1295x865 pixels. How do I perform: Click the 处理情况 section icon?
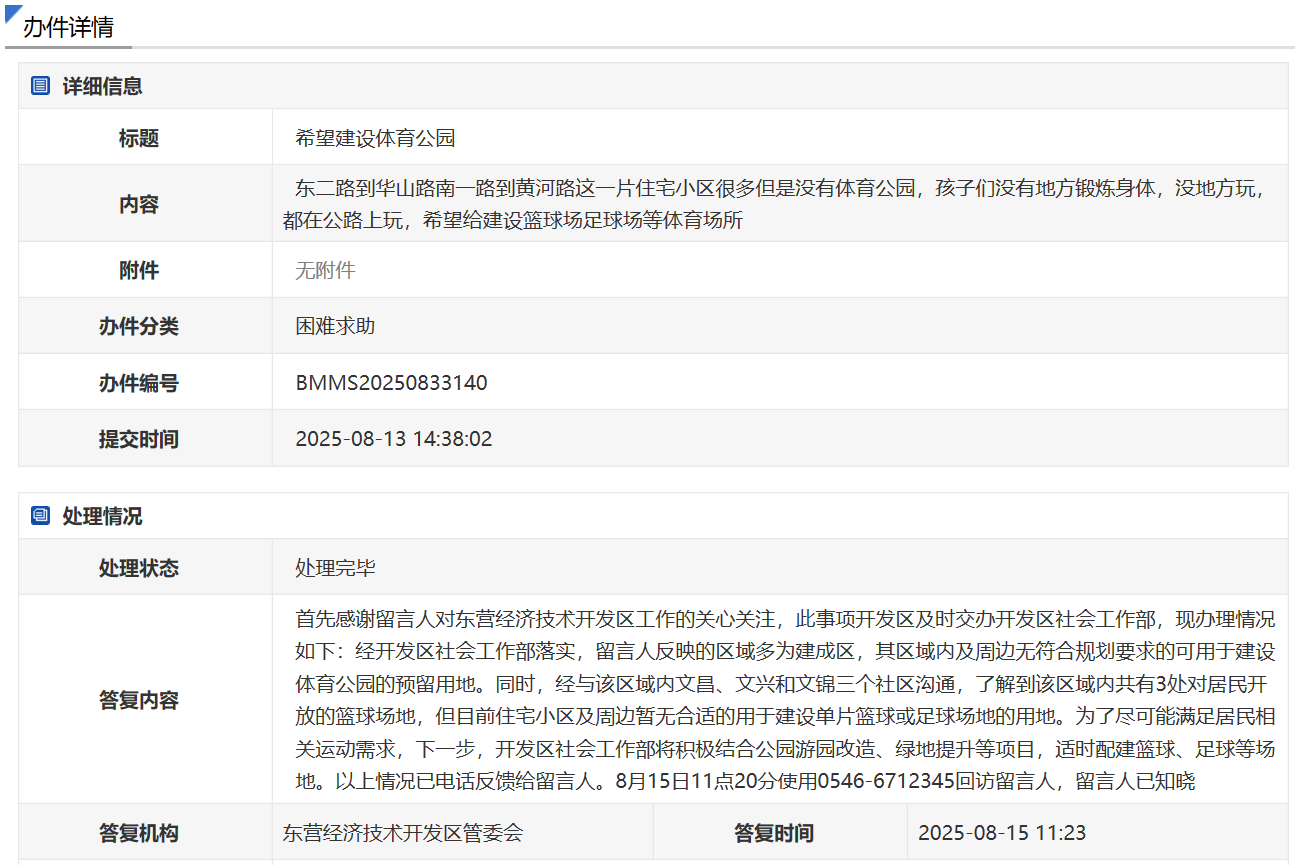[x=41, y=516]
